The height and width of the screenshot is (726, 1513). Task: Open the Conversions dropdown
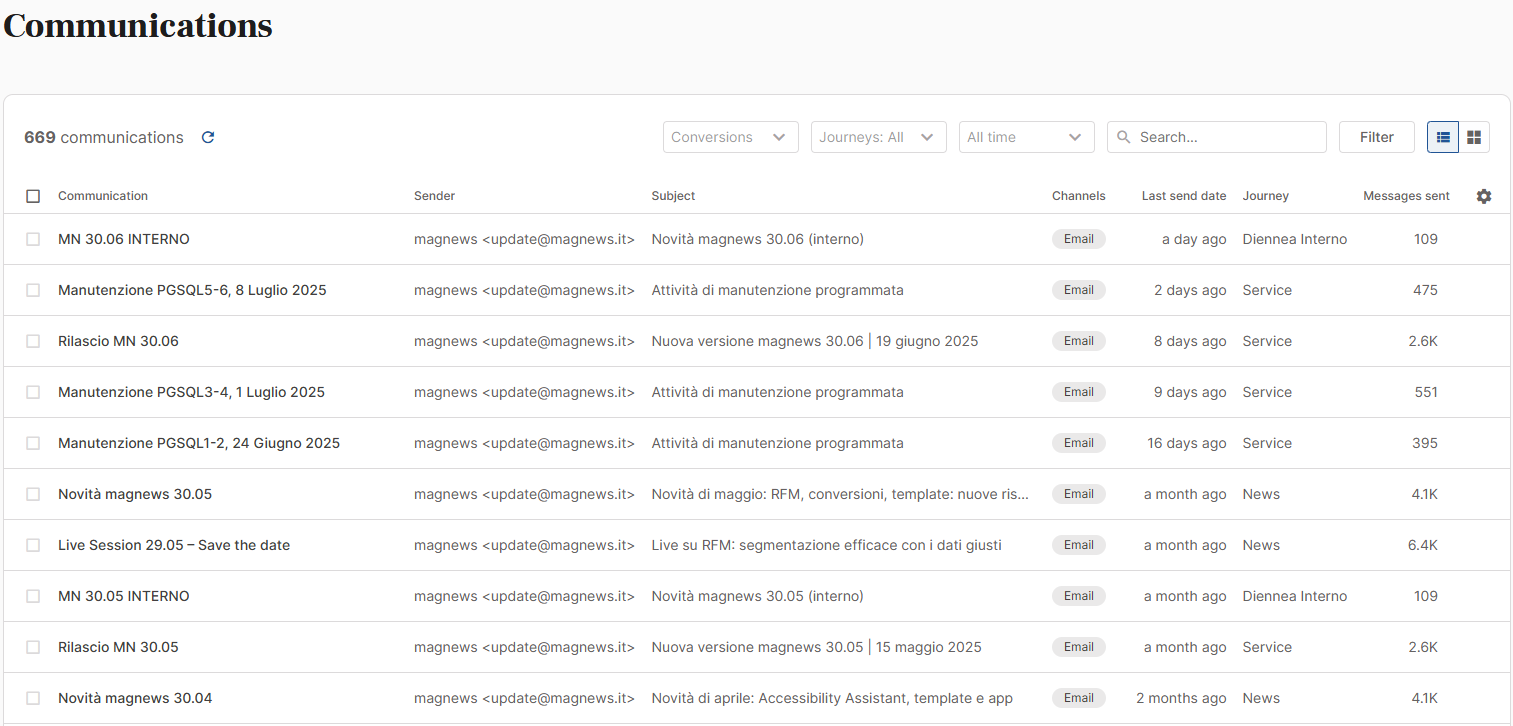(x=731, y=137)
